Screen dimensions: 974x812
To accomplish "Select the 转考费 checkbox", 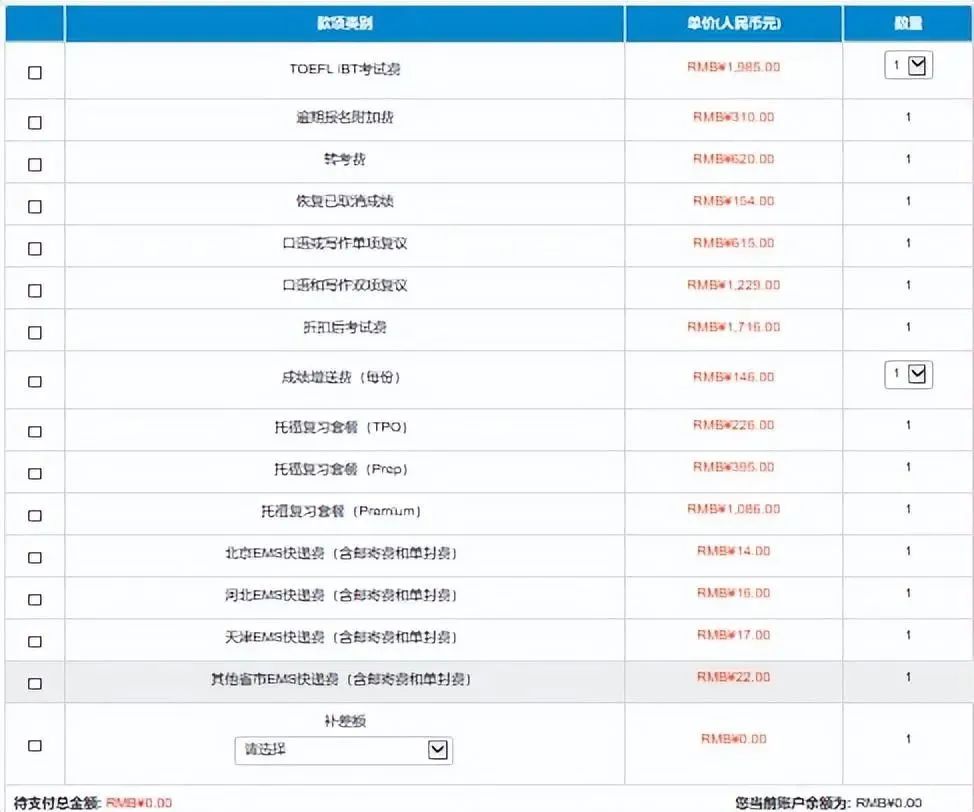I will tap(35, 165).
